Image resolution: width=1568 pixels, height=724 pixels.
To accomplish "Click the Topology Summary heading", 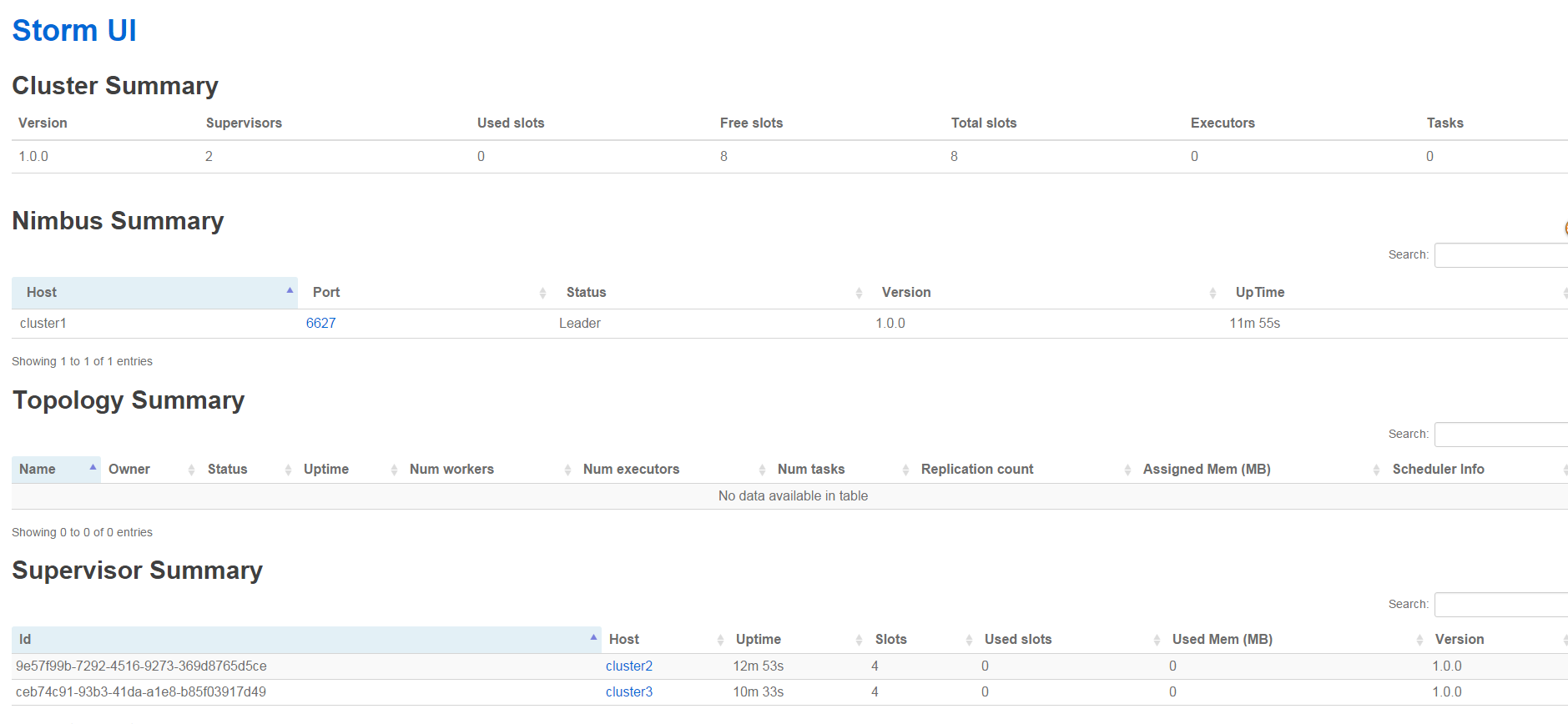I will [129, 400].
